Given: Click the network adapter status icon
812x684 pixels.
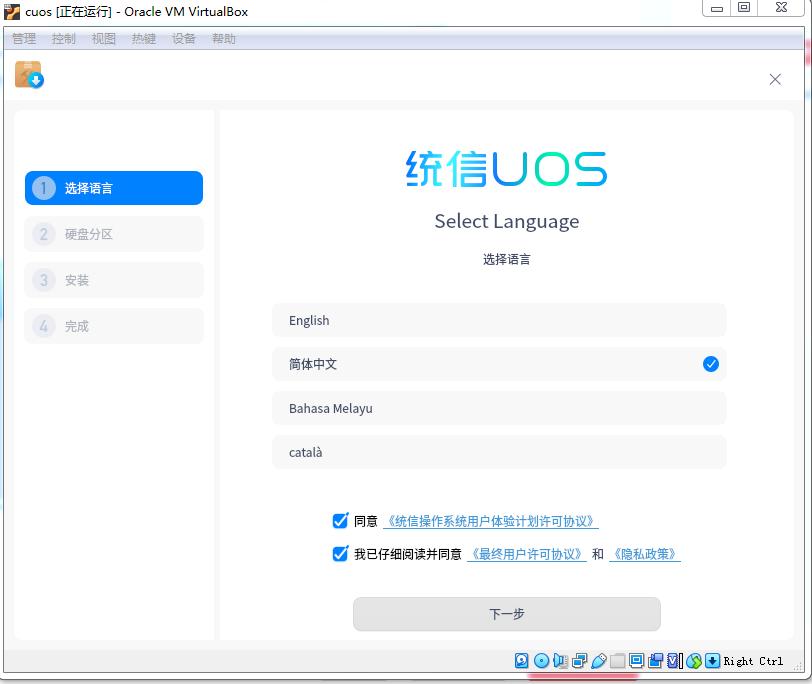Looking at the screenshot, I should pyautogui.click(x=580, y=661).
